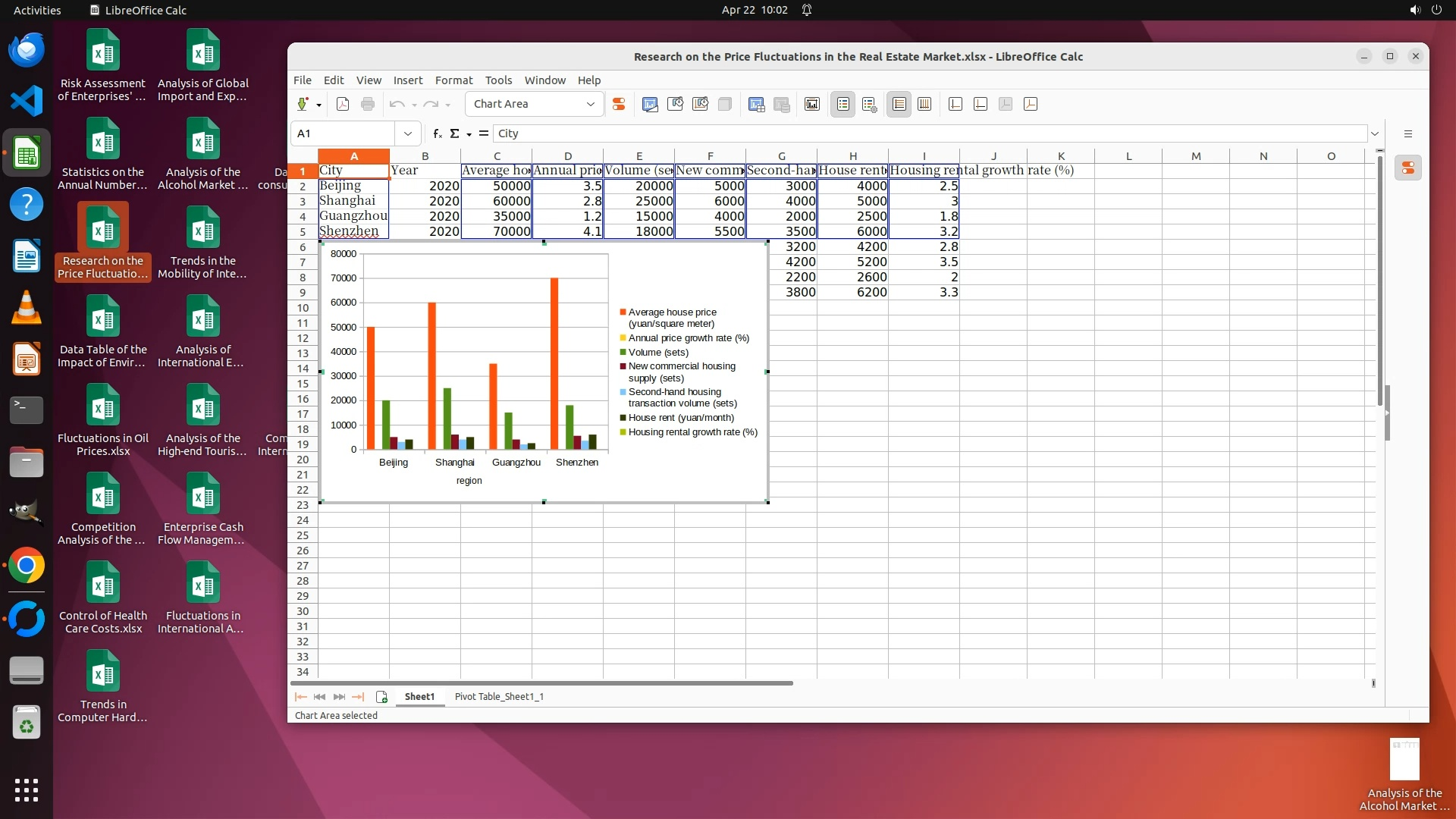Click the All Axes toolbar icon
Image resolution: width=1456 pixels, height=819 pixels.
click(x=1031, y=105)
